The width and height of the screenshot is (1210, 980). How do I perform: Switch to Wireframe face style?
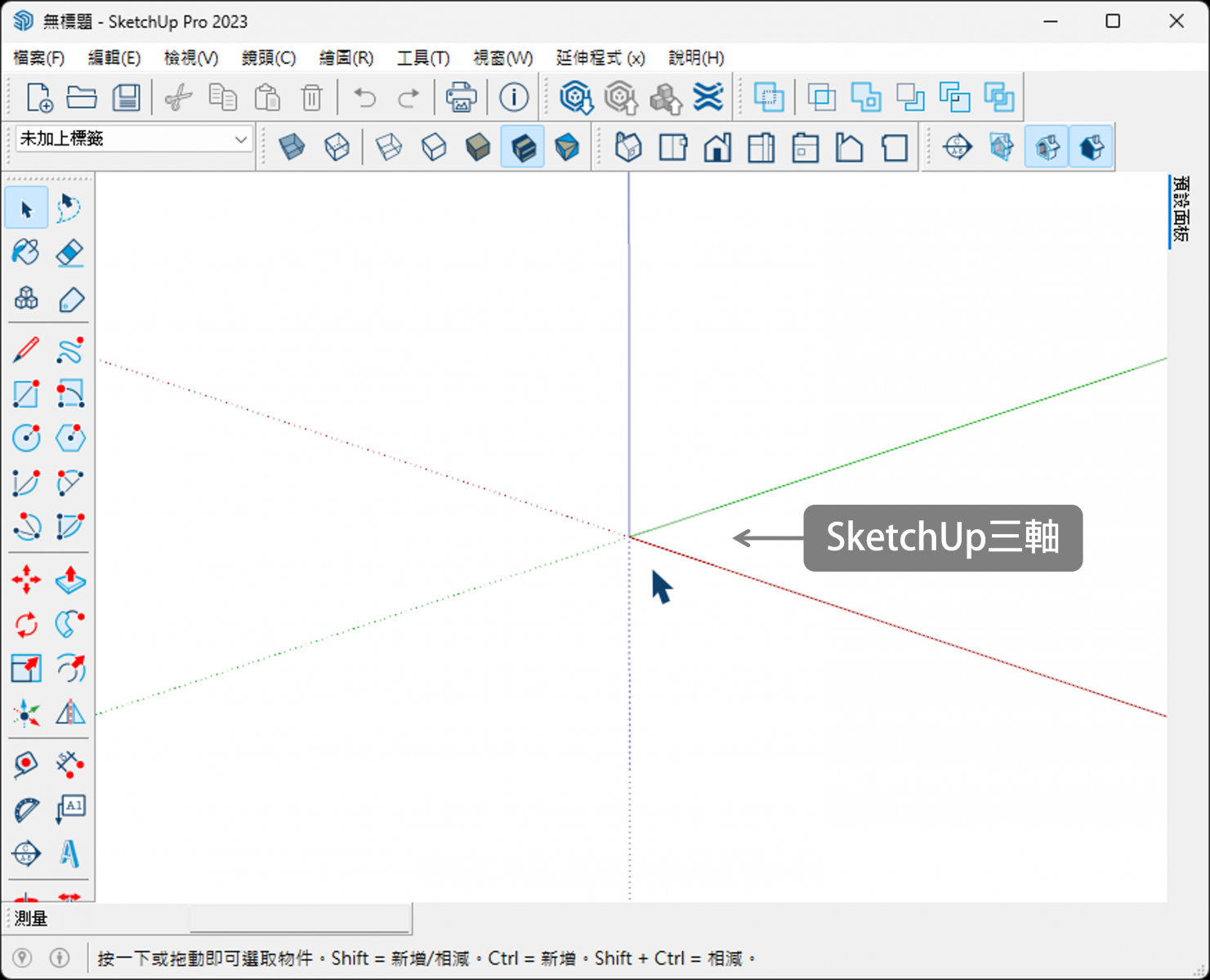[x=389, y=148]
